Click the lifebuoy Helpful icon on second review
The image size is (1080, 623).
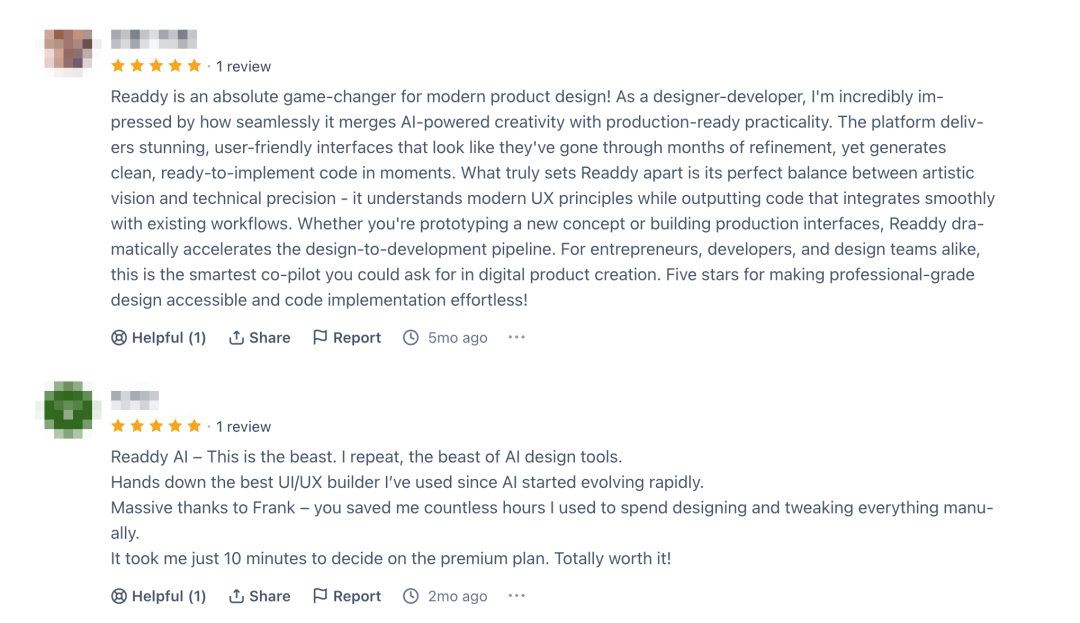click(x=118, y=596)
